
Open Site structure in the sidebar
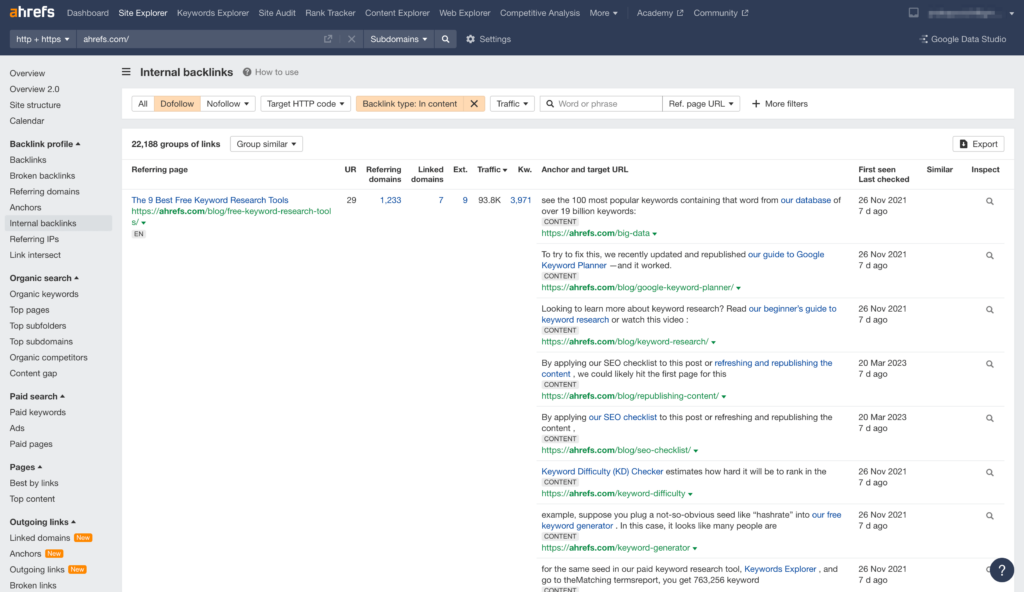[x=35, y=105]
